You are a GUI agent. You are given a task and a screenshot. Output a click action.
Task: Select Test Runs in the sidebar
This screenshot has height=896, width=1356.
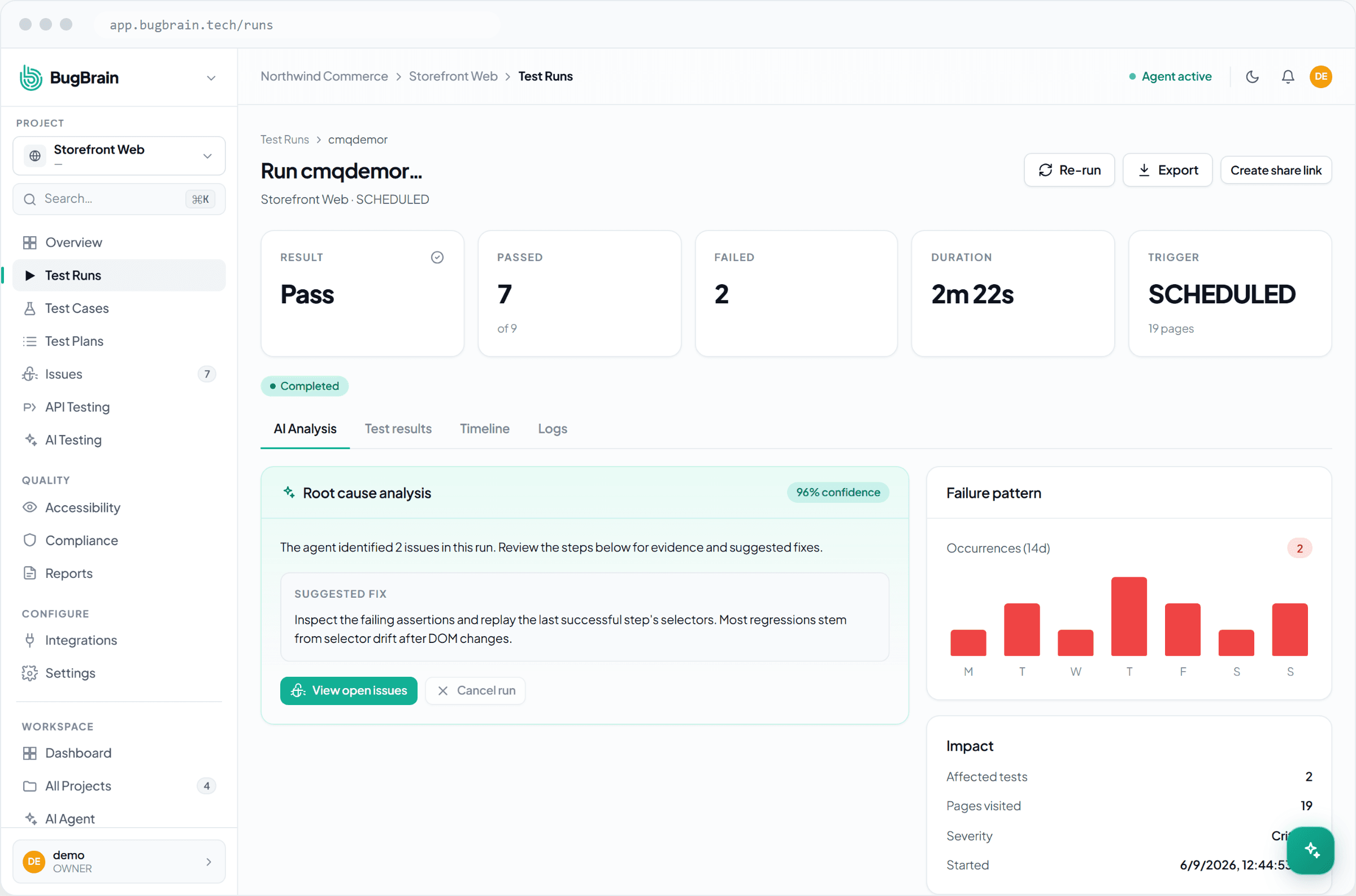(119, 276)
